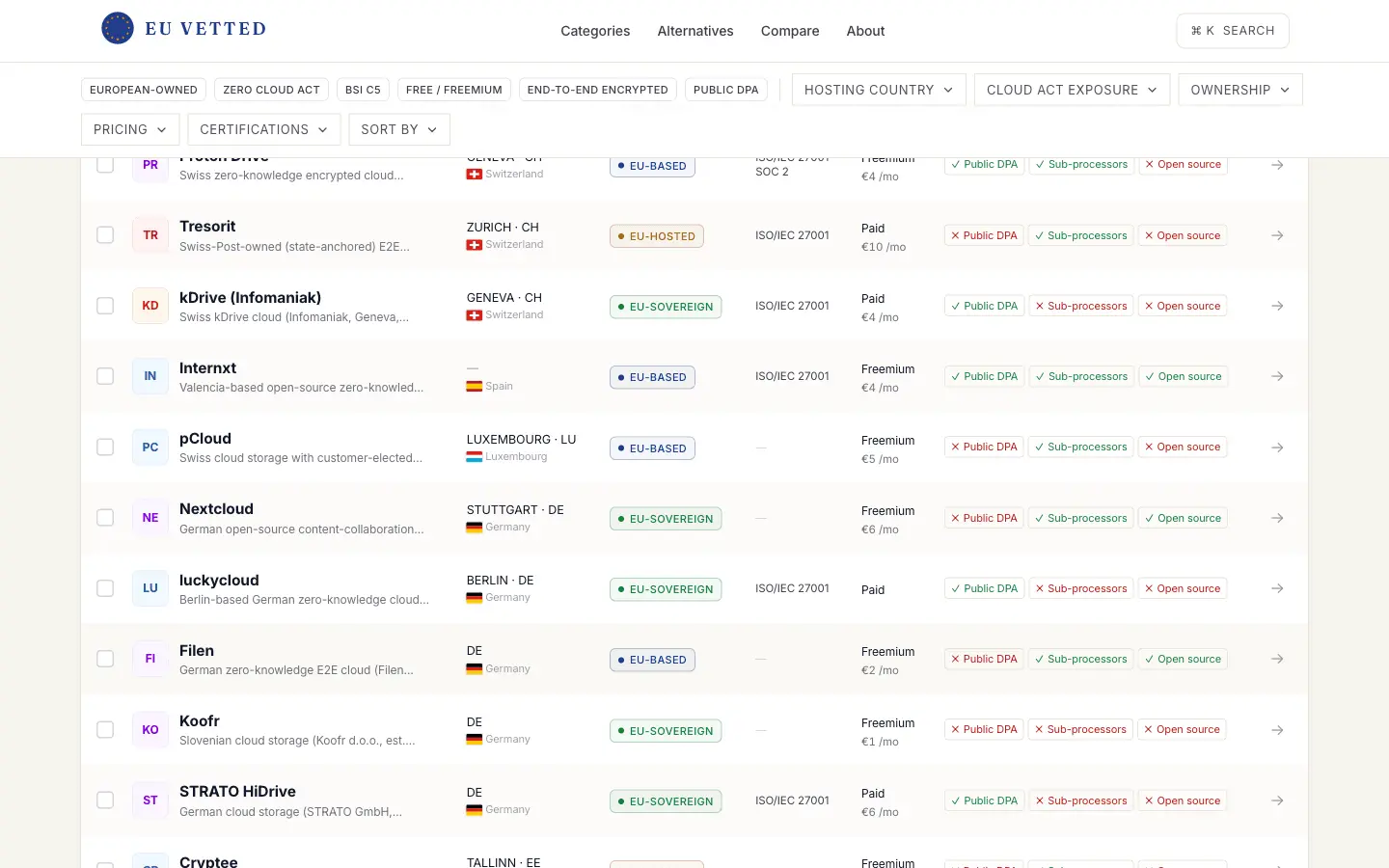Click the ST avatar for STRATO HiDrive
This screenshot has width=1389, height=868.
pos(150,800)
